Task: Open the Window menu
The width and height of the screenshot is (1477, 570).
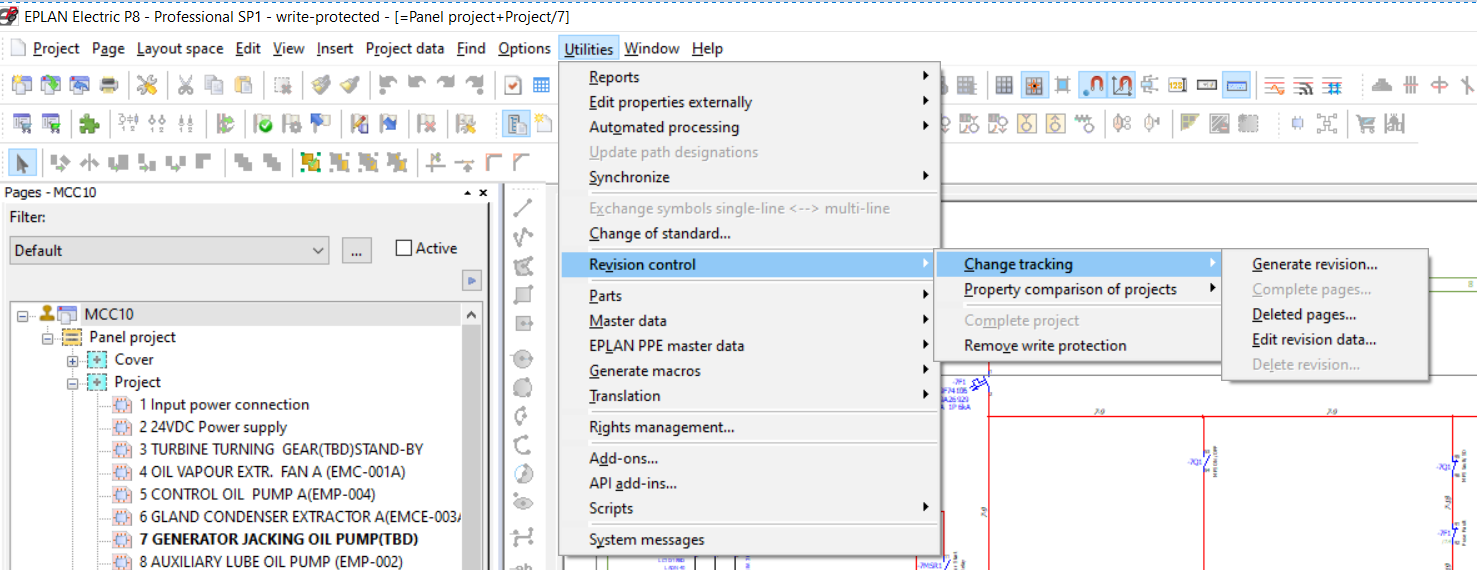Action: coord(652,48)
